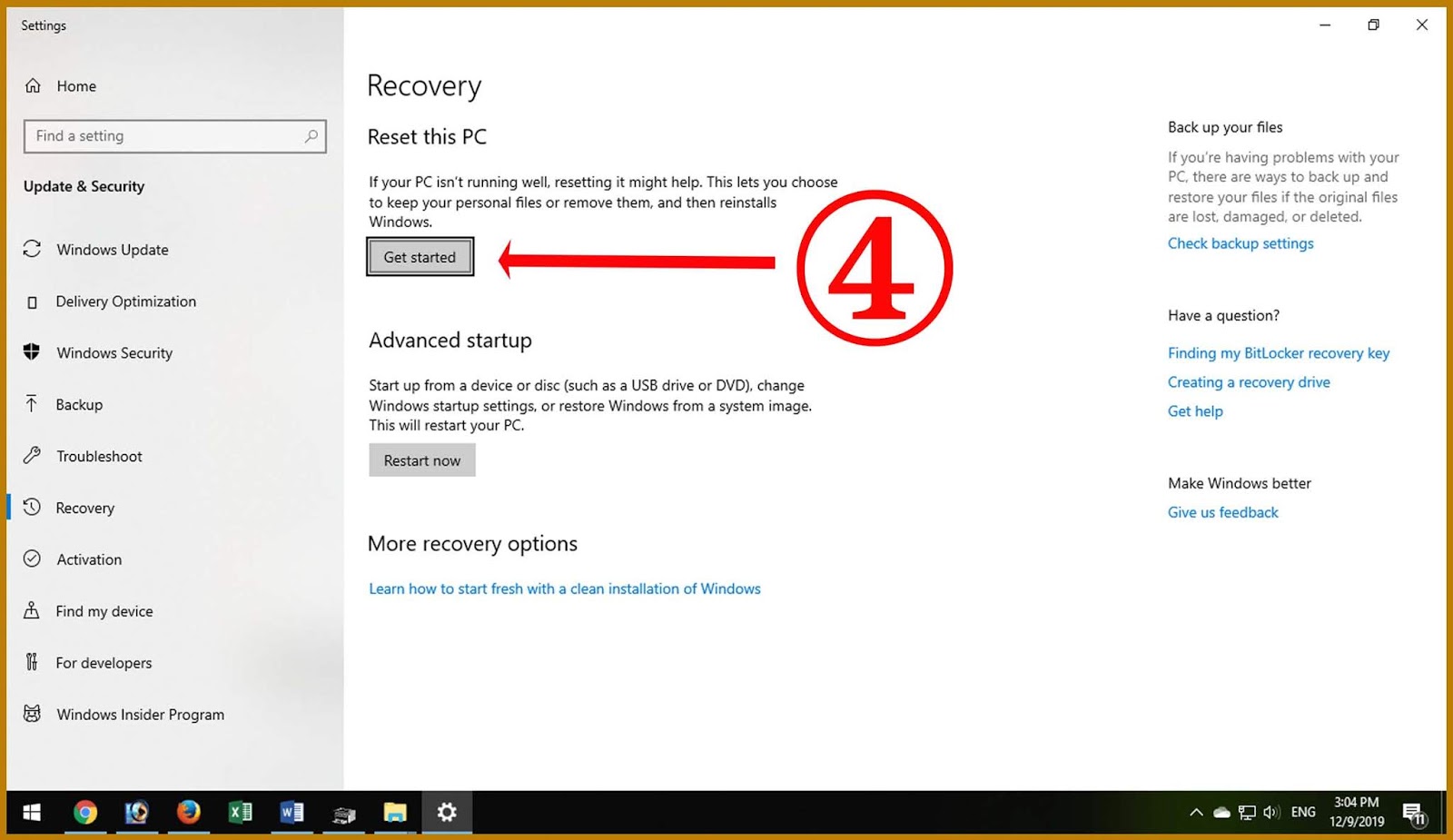Click the Activation checkmark circle icon

click(x=32, y=558)
